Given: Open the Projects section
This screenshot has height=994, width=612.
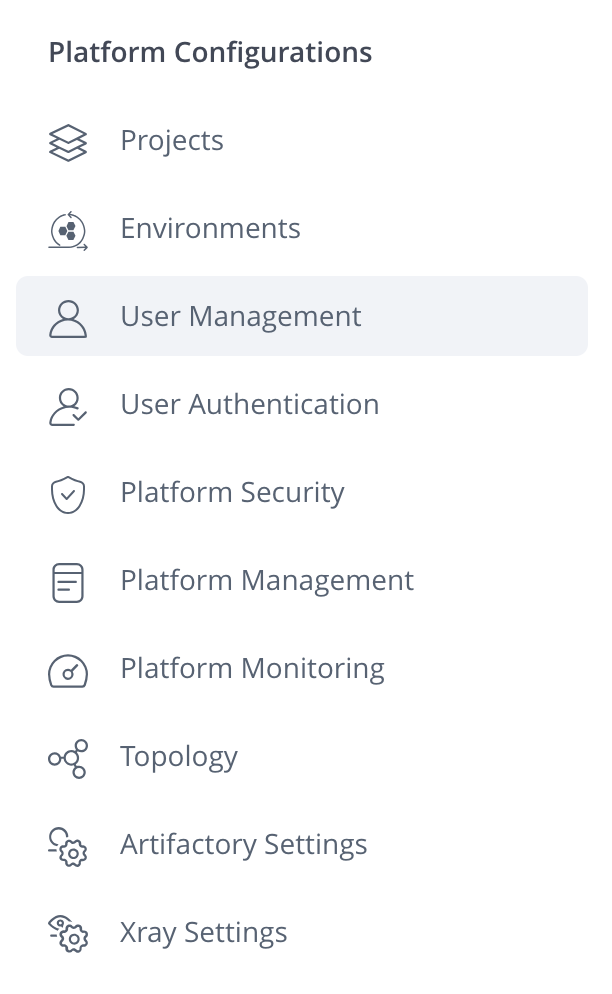Looking at the screenshot, I should pyautogui.click(x=172, y=141).
